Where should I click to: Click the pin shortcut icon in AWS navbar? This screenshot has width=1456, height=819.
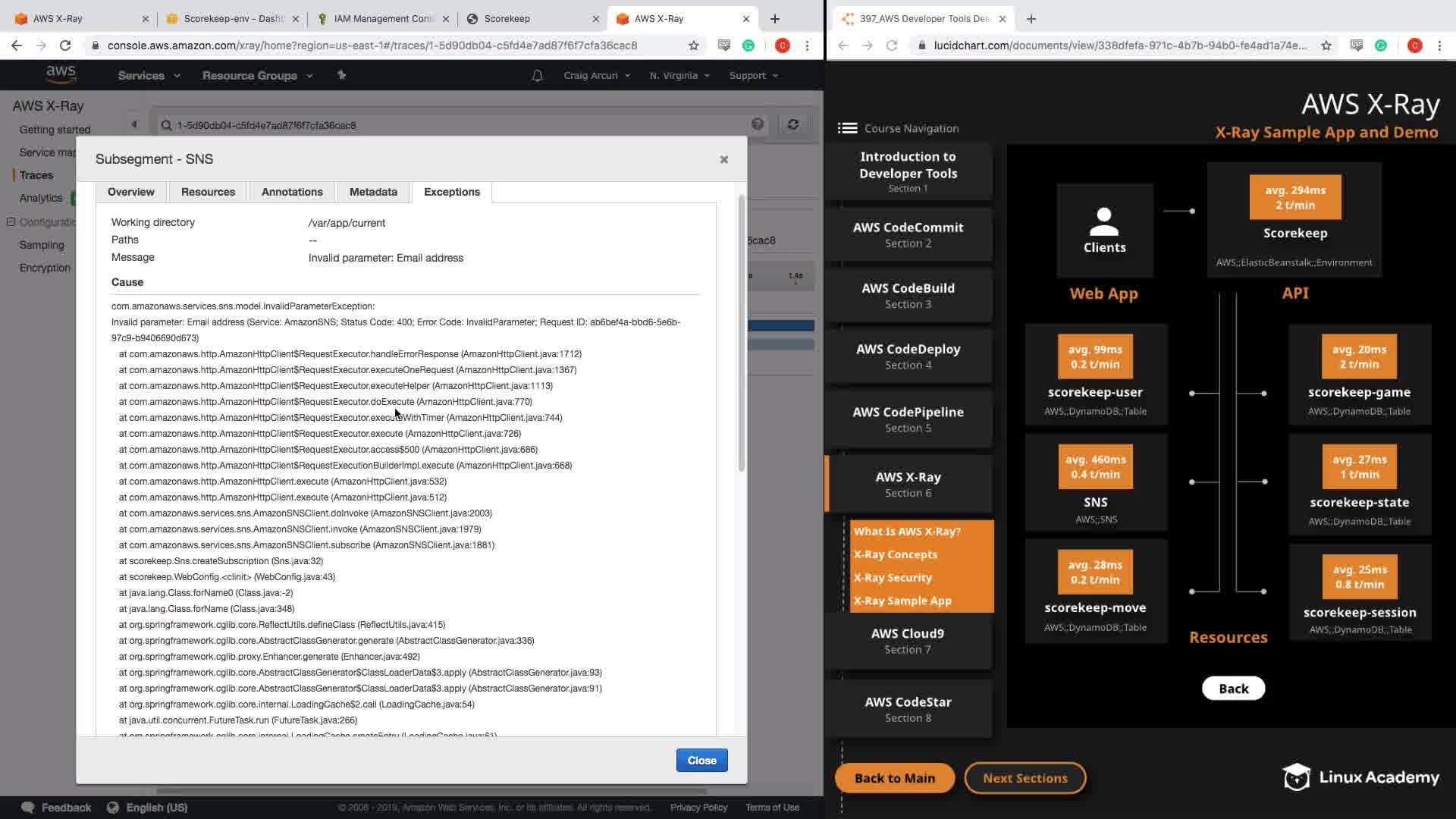tap(341, 75)
